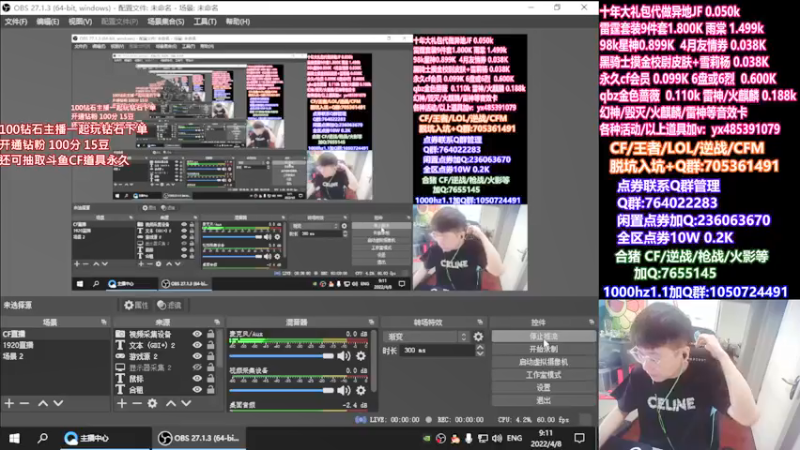Screen dimensions: 800x450
Task: Click 开始录制 to start recording
Action: click(543, 349)
